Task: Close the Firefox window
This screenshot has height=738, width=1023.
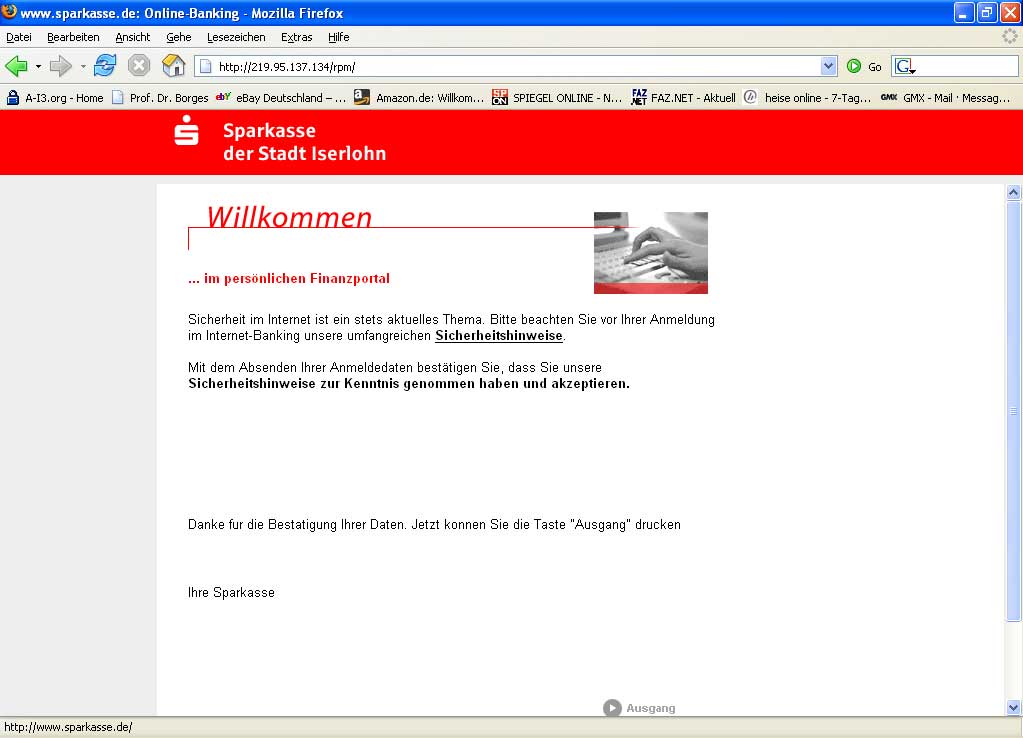Action: [1009, 12]
